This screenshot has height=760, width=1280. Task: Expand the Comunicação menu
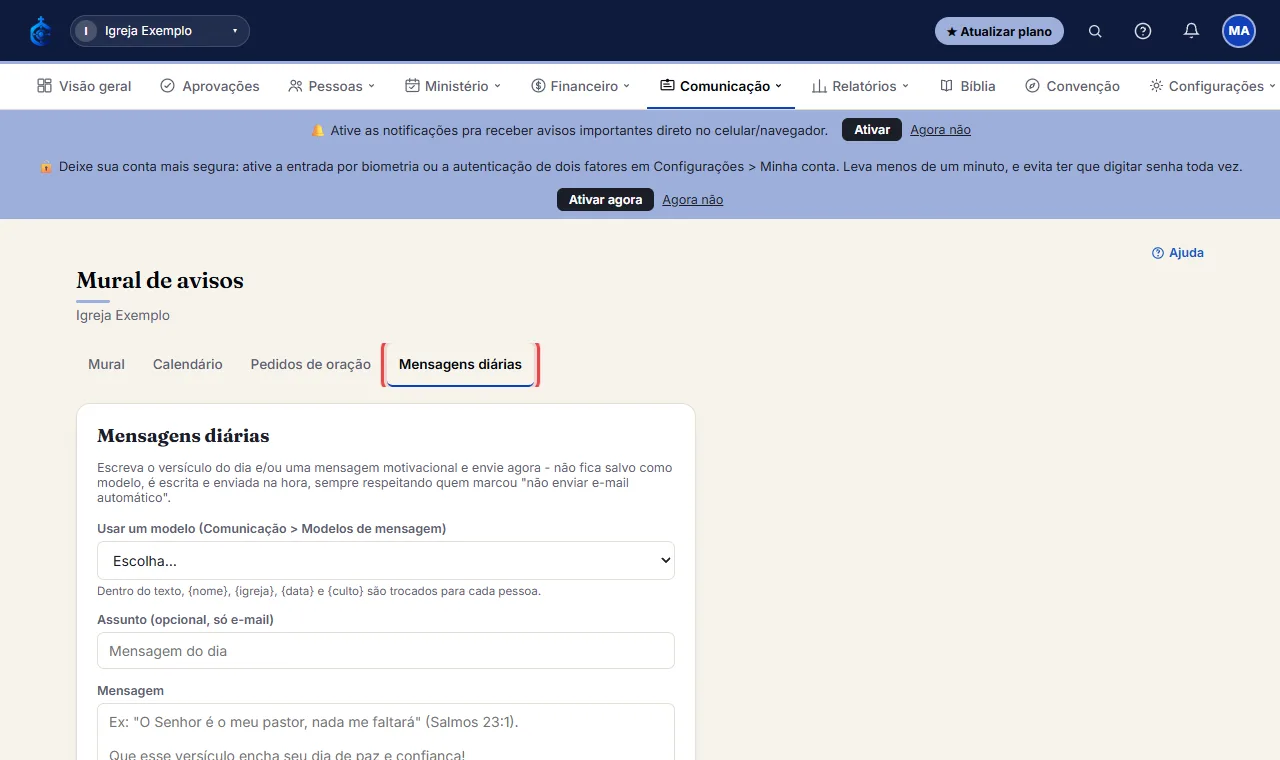click(x=721, y=86)
